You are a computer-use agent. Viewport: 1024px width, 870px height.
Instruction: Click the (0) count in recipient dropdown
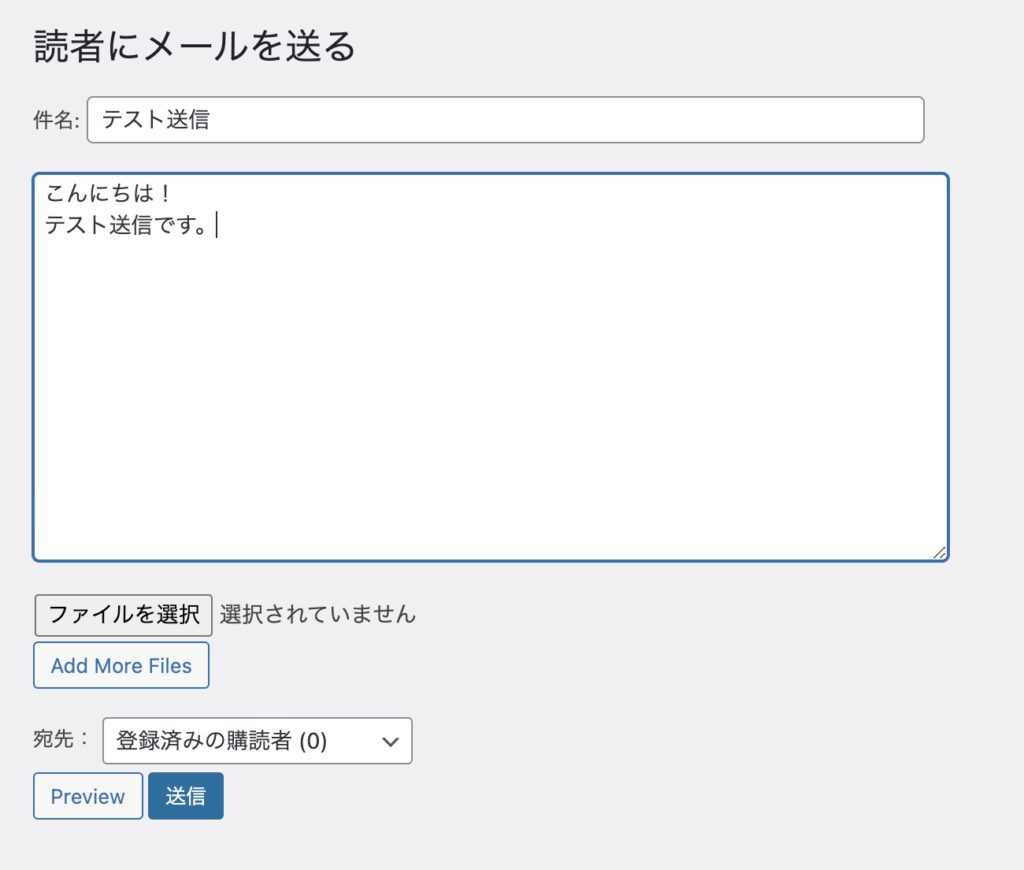[313, 741]
